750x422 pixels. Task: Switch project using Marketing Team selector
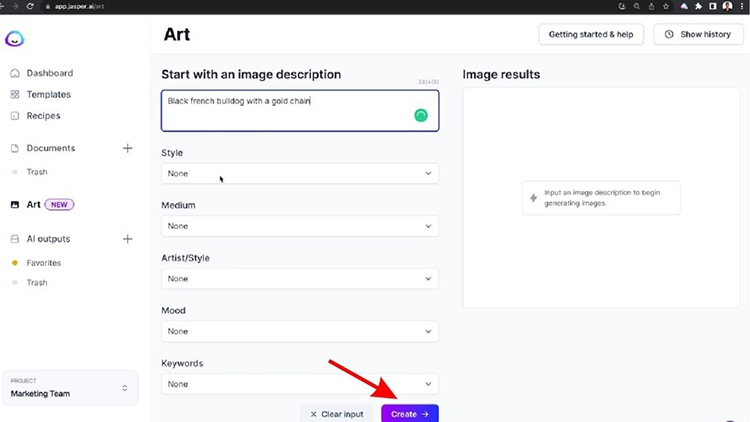(x=70, y=388)
